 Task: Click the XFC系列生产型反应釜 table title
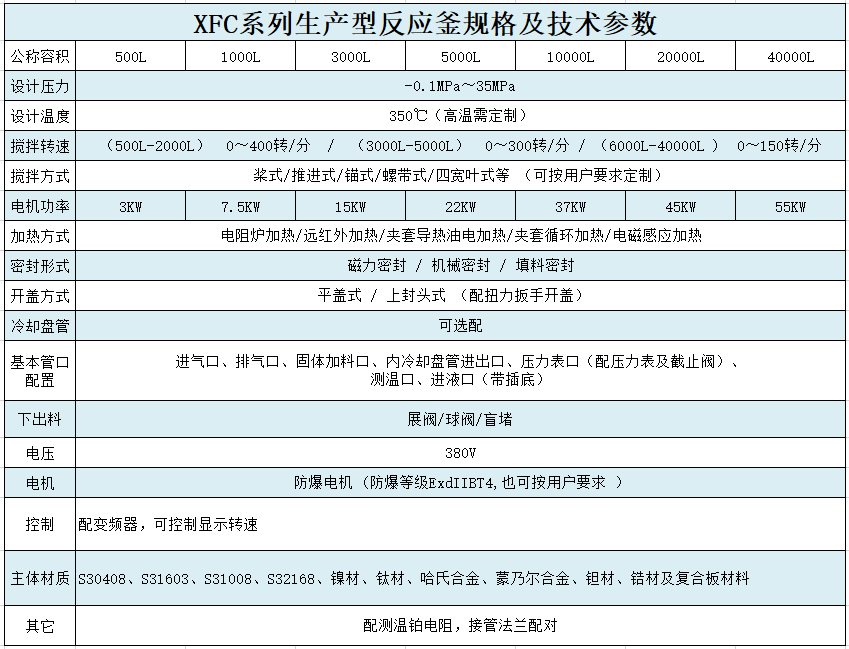click(x=425, y=22)
